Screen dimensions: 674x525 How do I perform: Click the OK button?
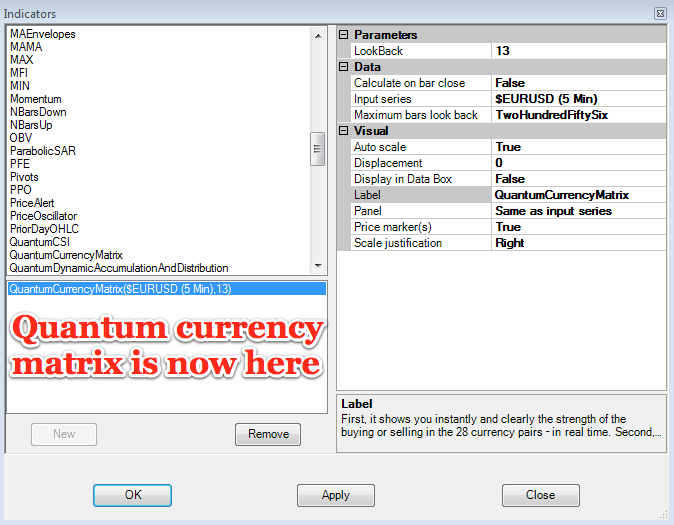(132, 495)
